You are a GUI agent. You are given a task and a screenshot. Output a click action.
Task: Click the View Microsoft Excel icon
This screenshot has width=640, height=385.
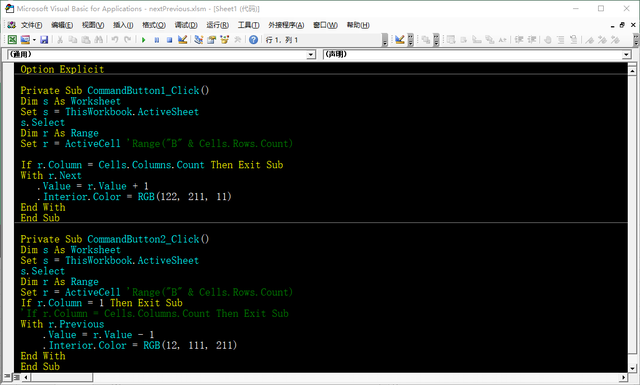(12, 40)
